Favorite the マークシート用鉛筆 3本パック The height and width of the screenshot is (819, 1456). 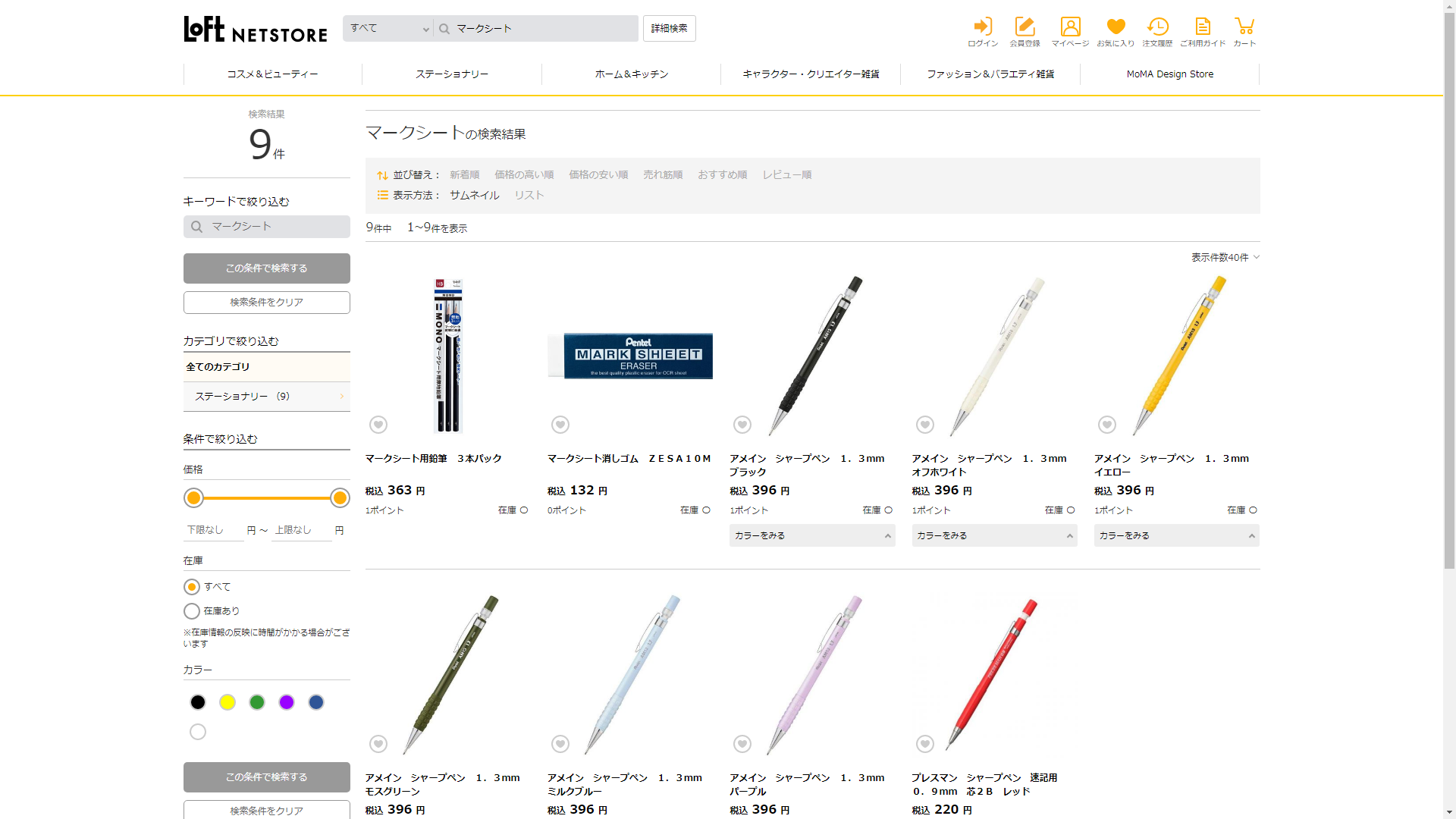click(x=378, y=425)
